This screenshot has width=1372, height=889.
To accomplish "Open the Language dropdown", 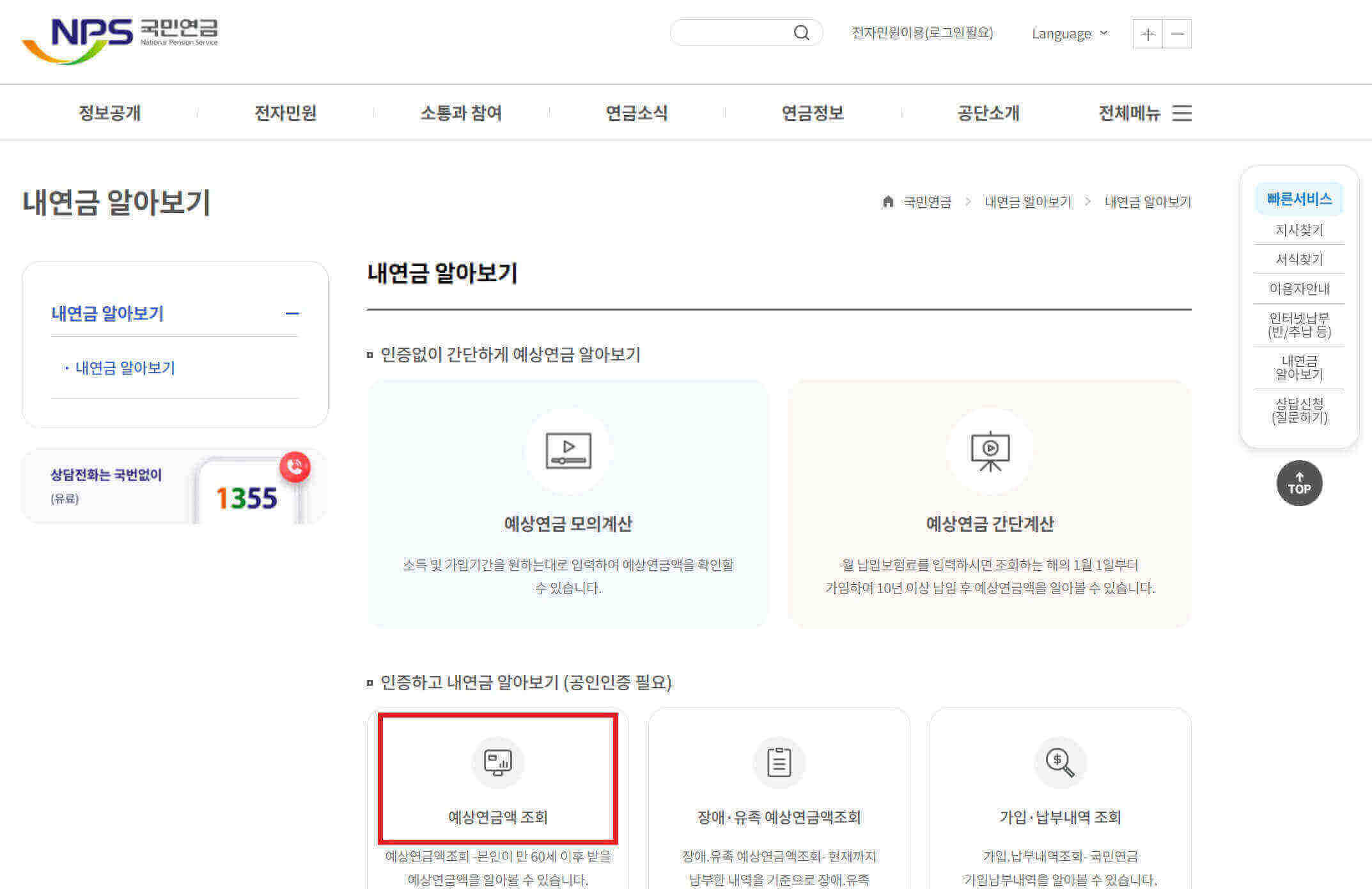I will pos(1068,33).
